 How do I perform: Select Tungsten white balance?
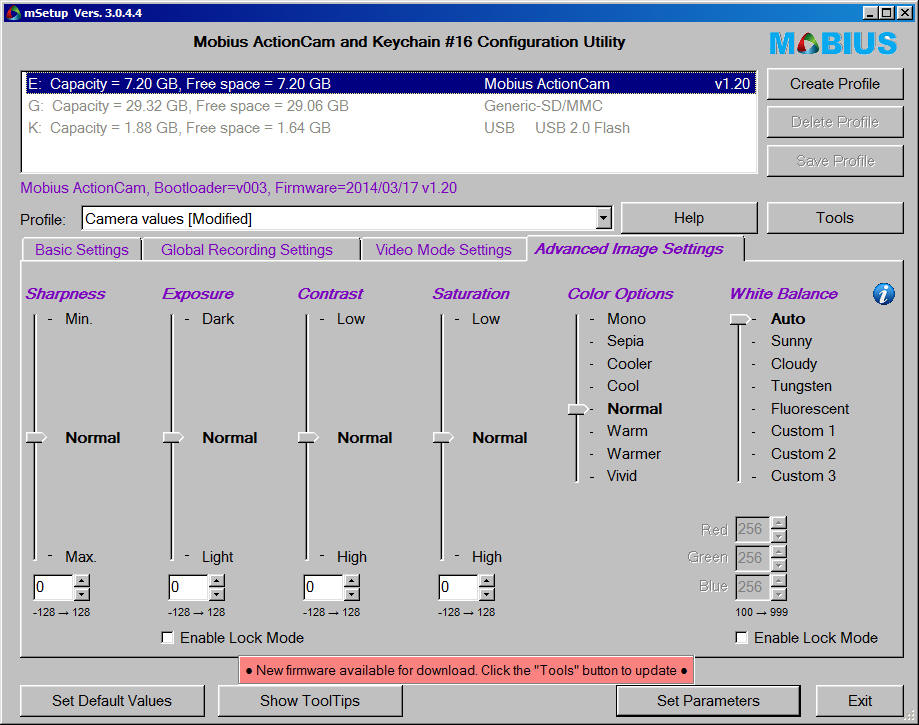tap(801, 386)
